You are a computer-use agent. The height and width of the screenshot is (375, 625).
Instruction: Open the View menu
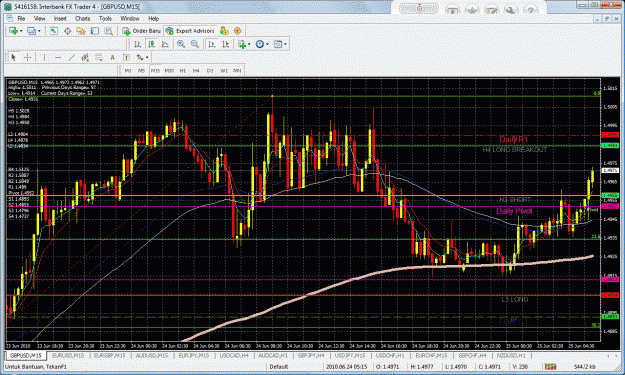point(39,18)
